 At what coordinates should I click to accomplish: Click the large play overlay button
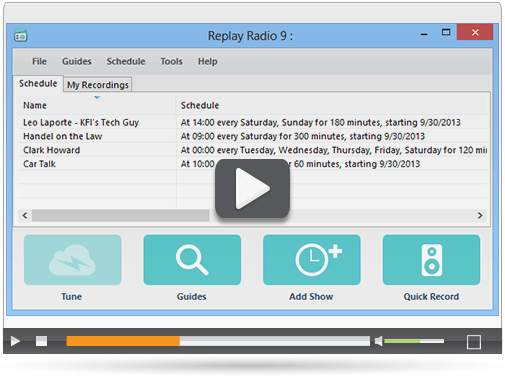tap(252, 188)
